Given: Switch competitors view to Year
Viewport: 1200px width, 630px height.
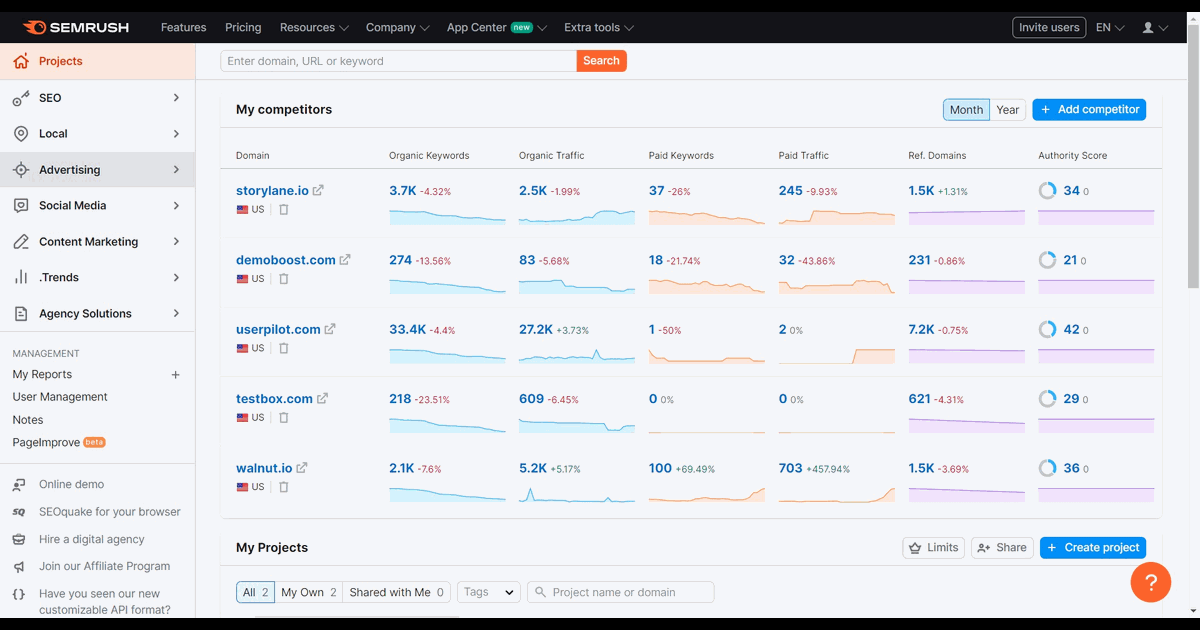Looking at the screenshot, I should click(x=1008, y=110).
